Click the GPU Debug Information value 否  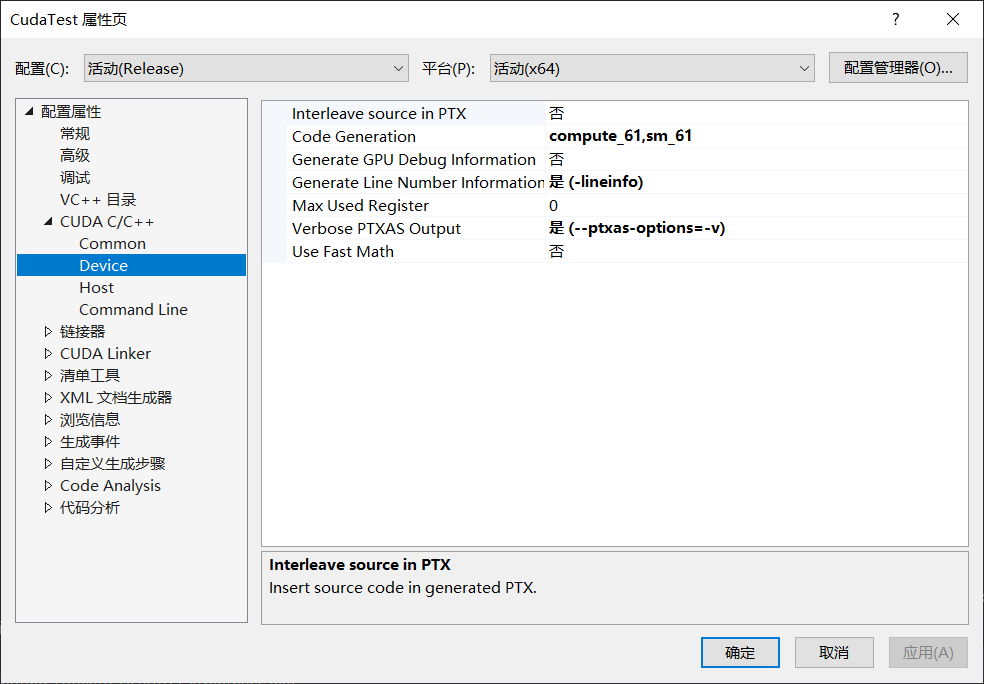pos(557,159)
